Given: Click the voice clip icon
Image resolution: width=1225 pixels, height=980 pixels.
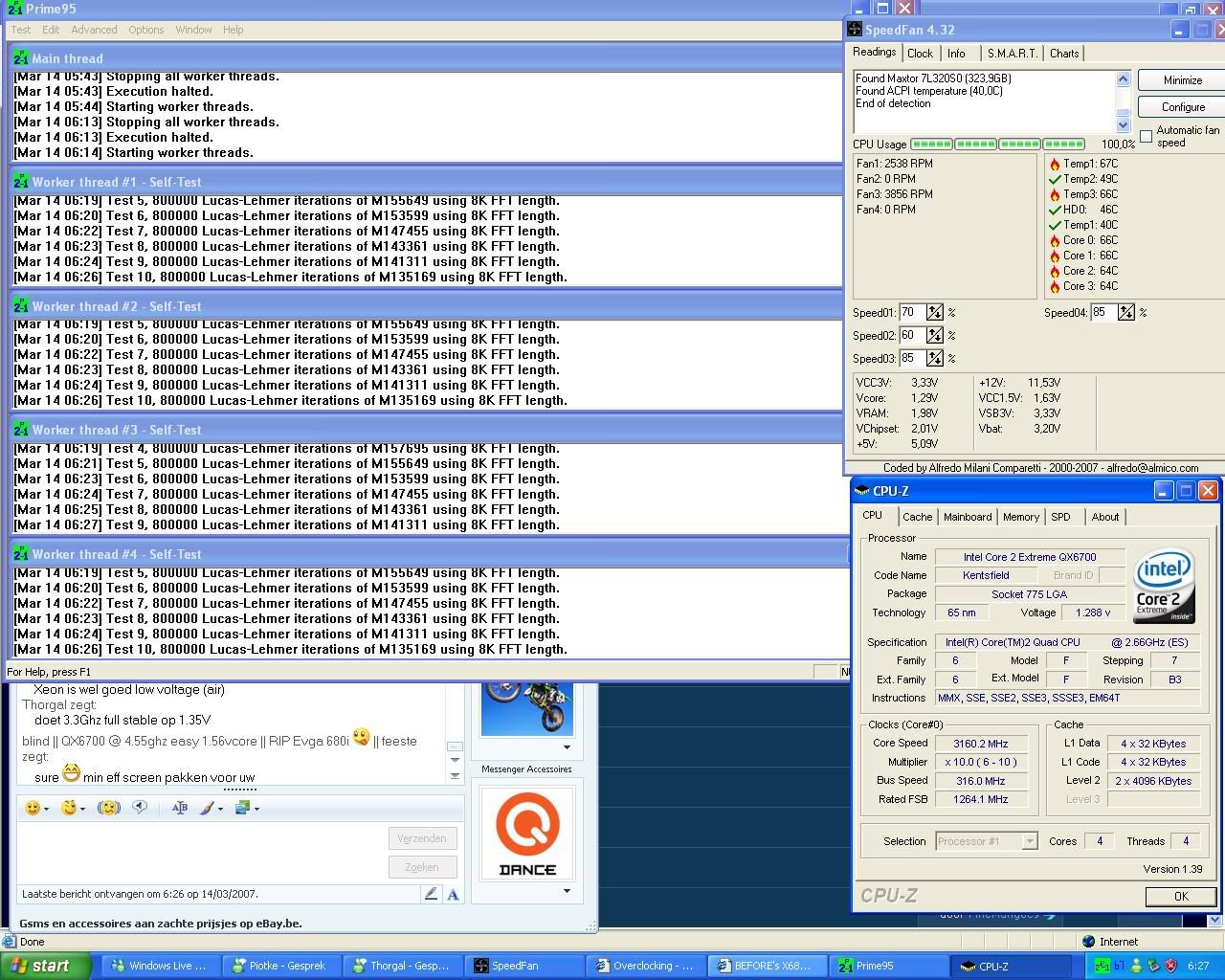Looking at the screenshot, I should [141, 807].
